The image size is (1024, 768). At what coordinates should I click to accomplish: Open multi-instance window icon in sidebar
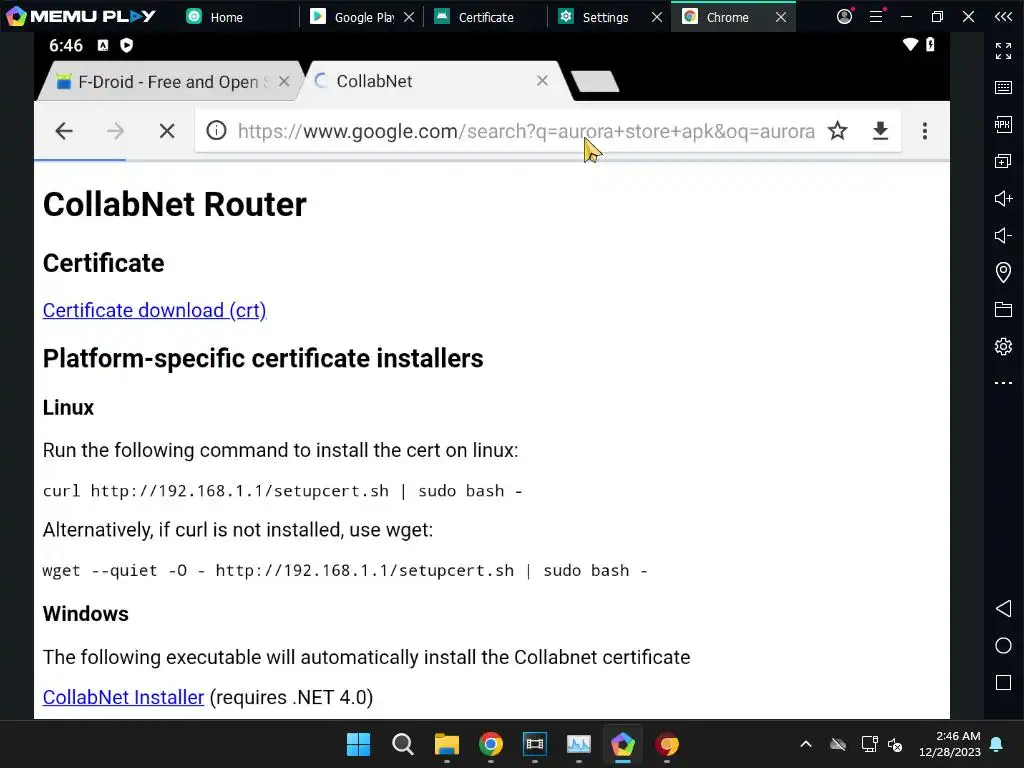pos(1003,161)
